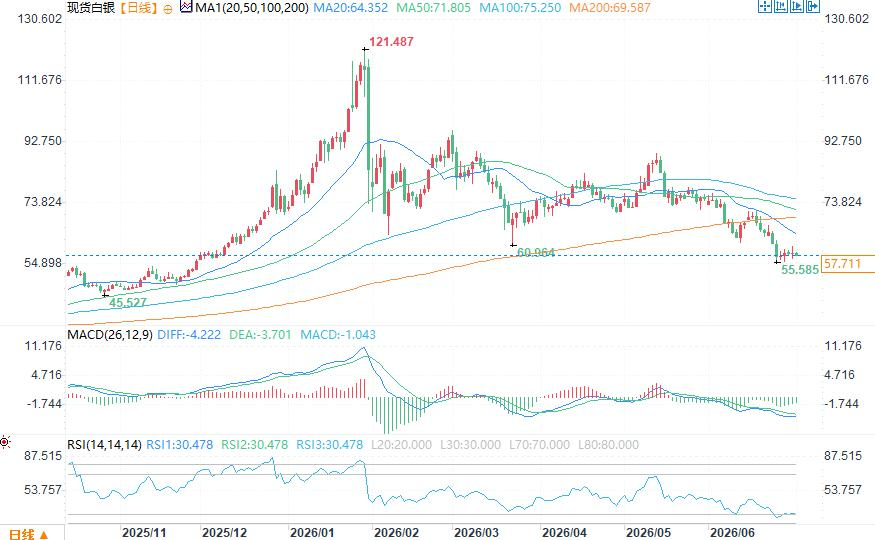Image resolution: width=875 pixels, height=540 pixels.
Task: Select the RSI(14,14,14) indicator label
Action: point(104,445)
